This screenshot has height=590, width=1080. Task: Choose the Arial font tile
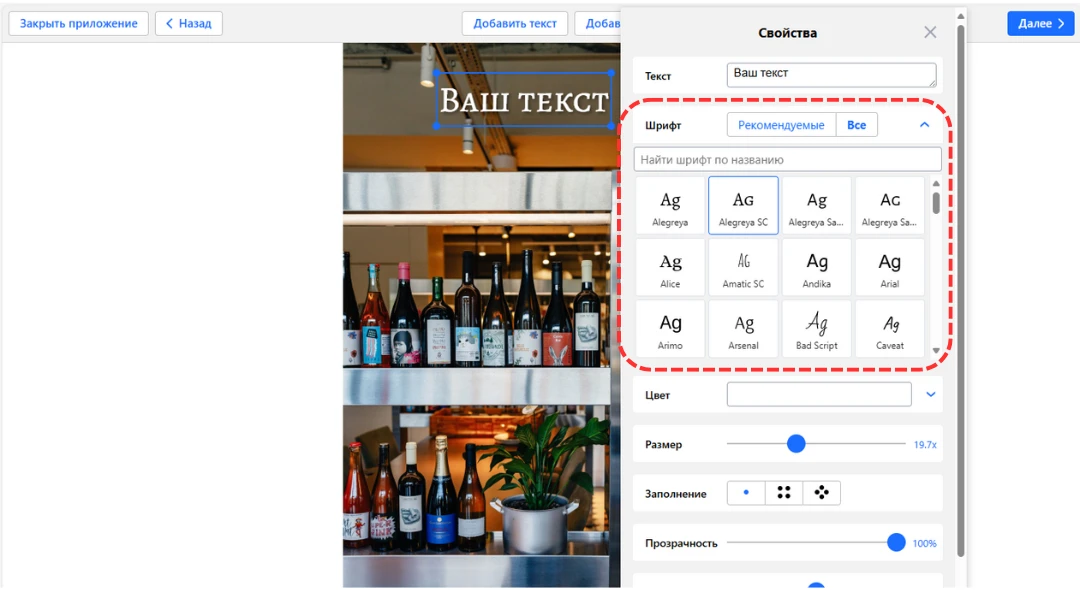tap(890, 268)
